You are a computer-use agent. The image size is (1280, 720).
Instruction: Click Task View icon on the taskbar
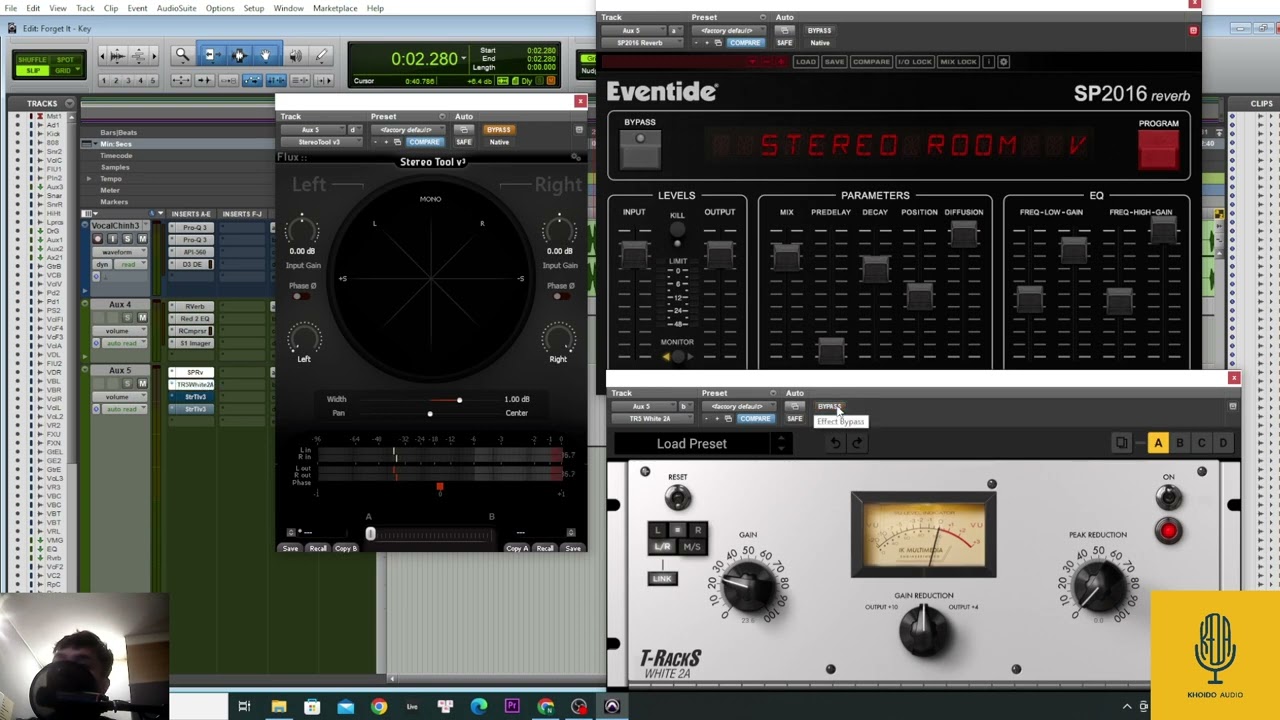pos(244,707)
